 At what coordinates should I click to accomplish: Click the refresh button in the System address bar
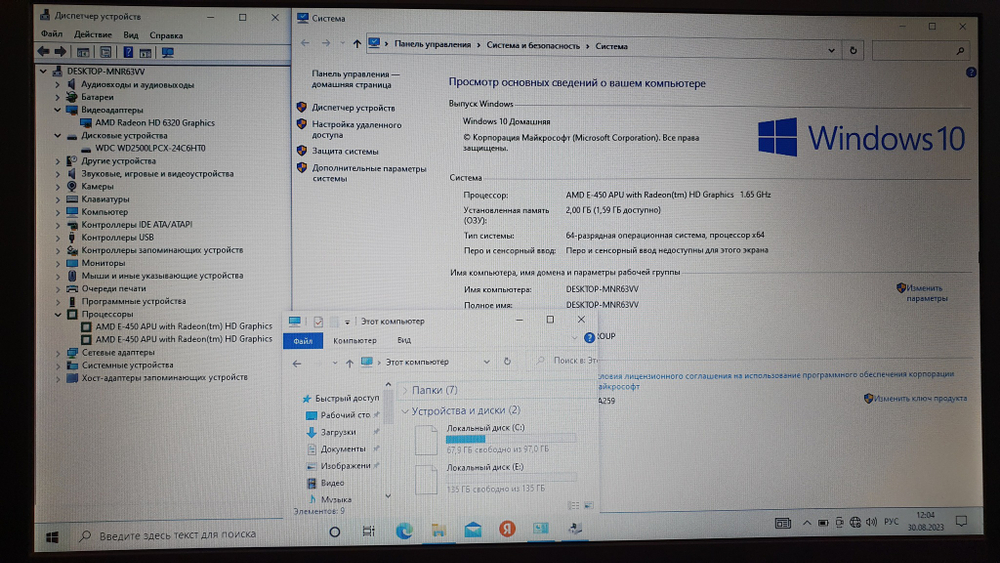pos(853,50)
